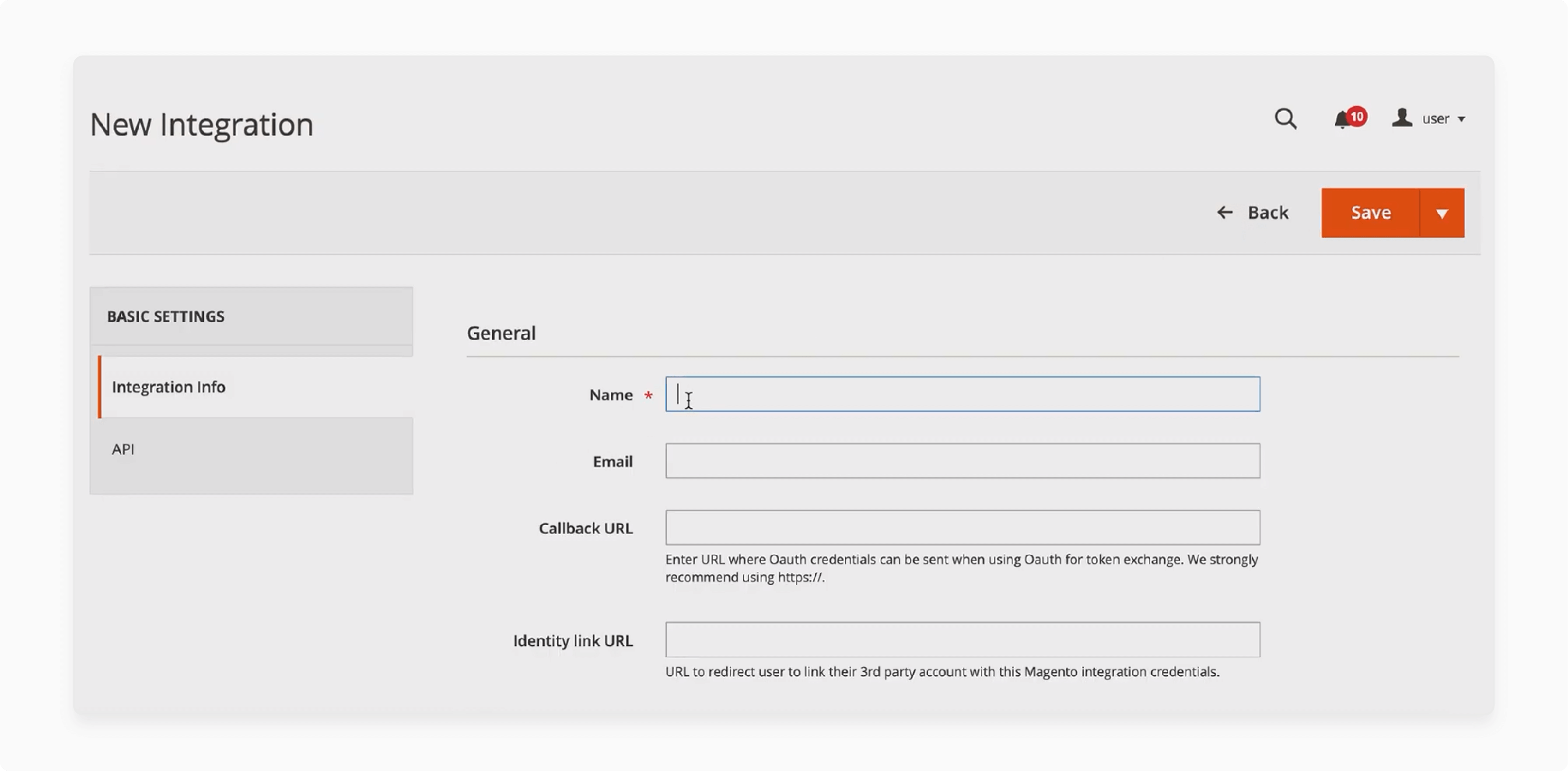Click the Identity link URL input field

(x=962, y=639)
